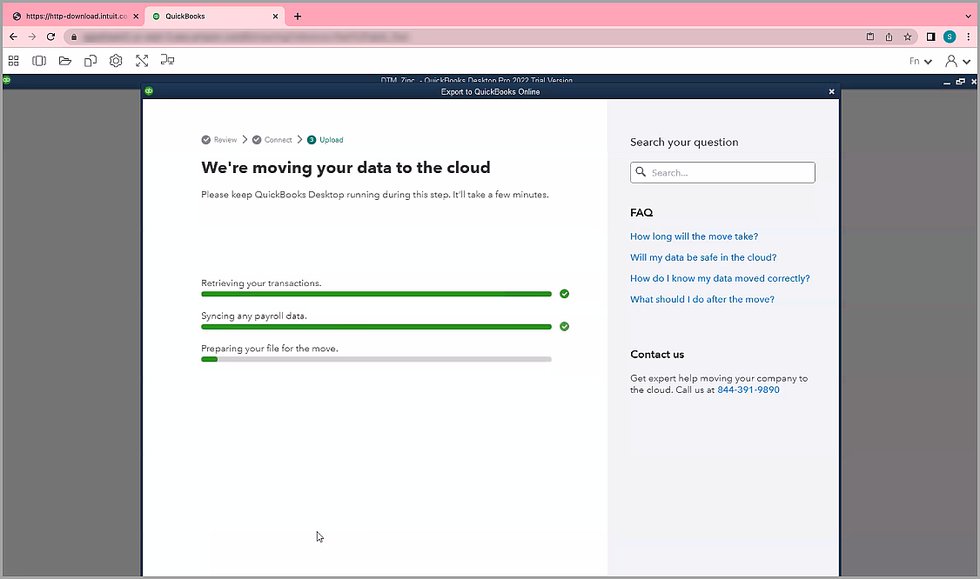
Task: Open a new browser tab
Action: click(x=297, y=16)
